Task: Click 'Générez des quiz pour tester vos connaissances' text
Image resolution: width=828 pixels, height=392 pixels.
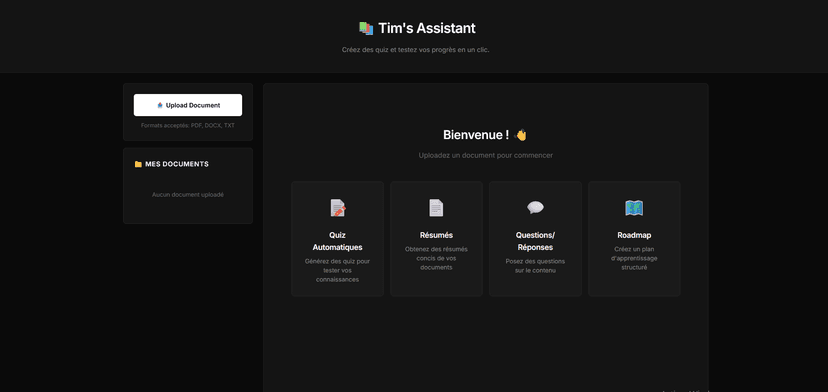Action: 337,270
